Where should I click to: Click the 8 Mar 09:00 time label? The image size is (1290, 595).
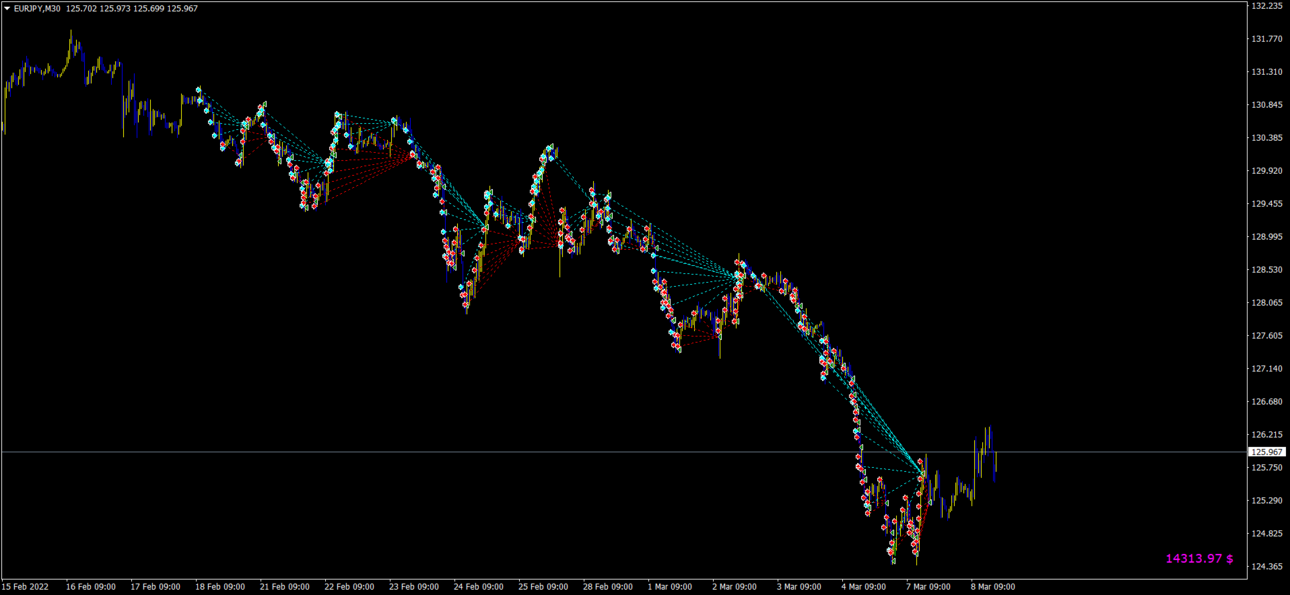tap(995, 587)
